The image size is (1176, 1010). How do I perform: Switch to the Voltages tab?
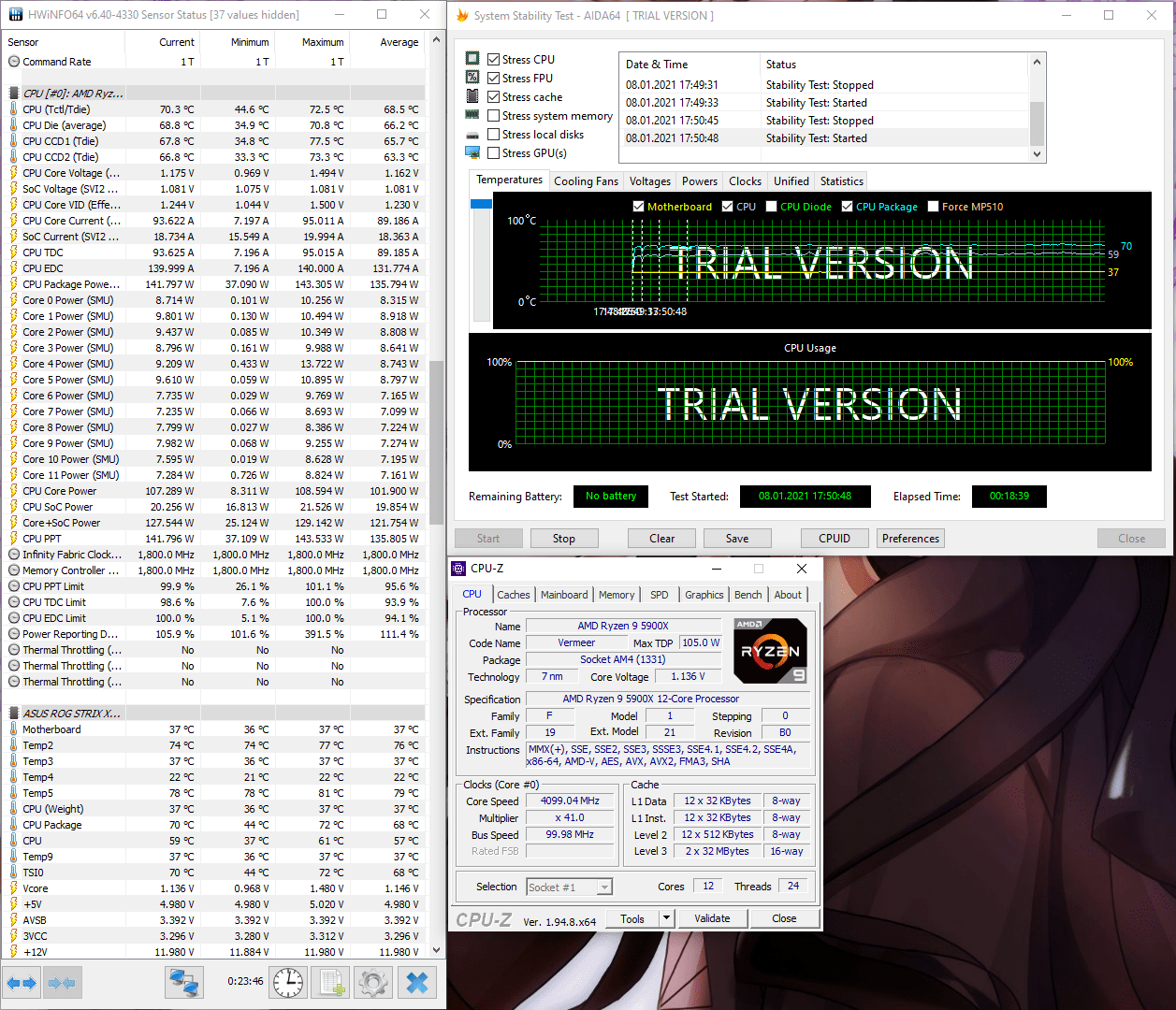coord(650,181)
